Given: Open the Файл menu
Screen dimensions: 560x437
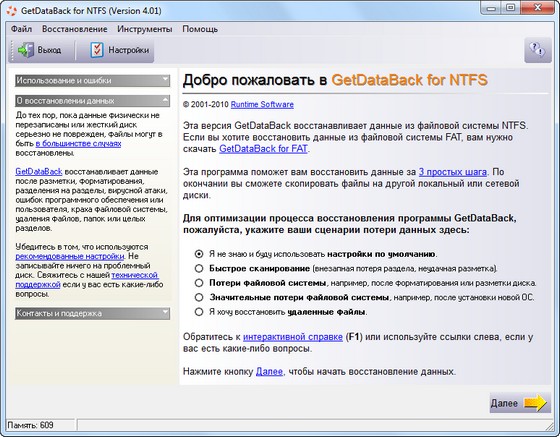Looking at the screenshot, I should coord(21,29).
